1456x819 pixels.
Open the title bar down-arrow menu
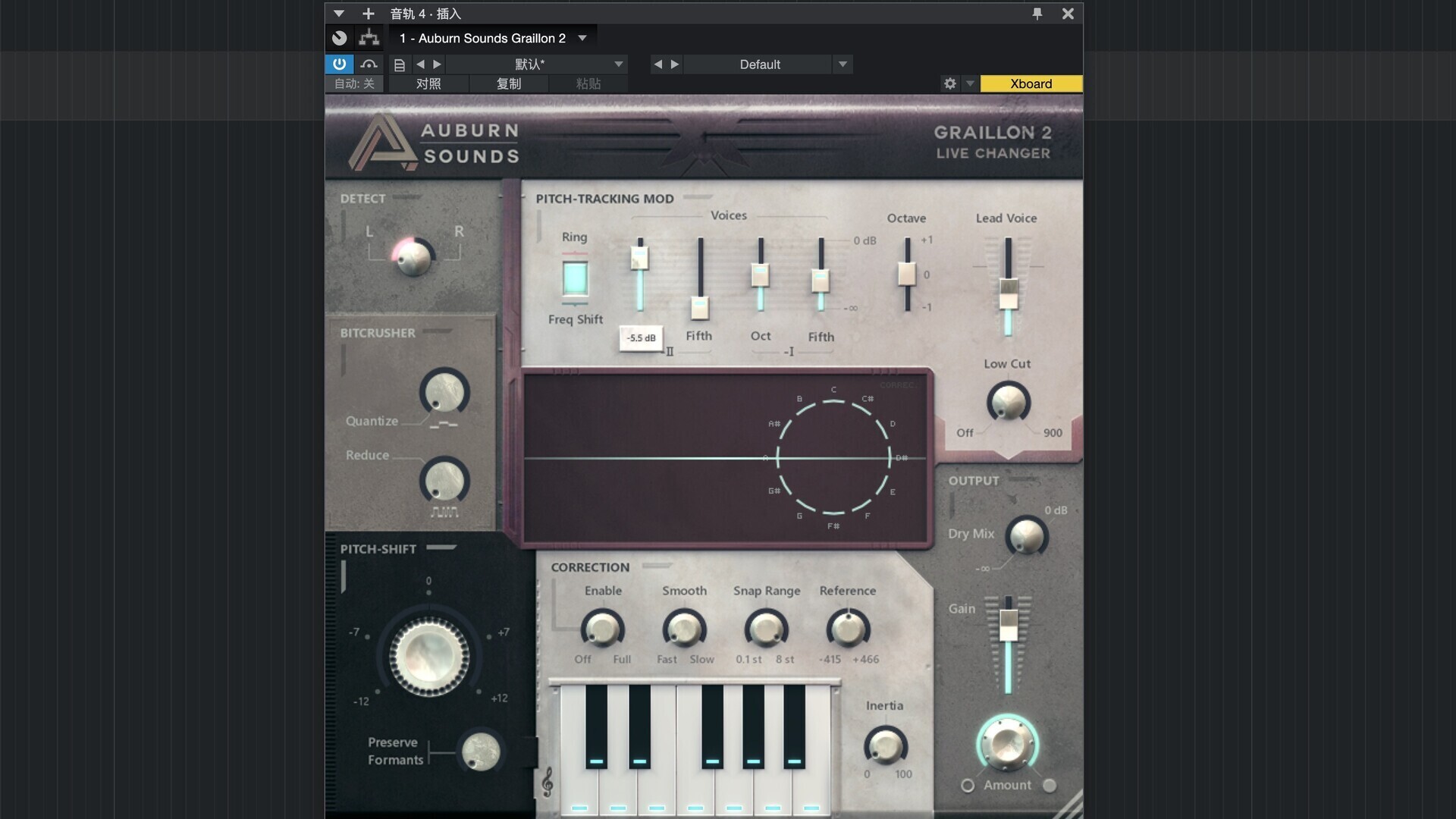point(339,14)
